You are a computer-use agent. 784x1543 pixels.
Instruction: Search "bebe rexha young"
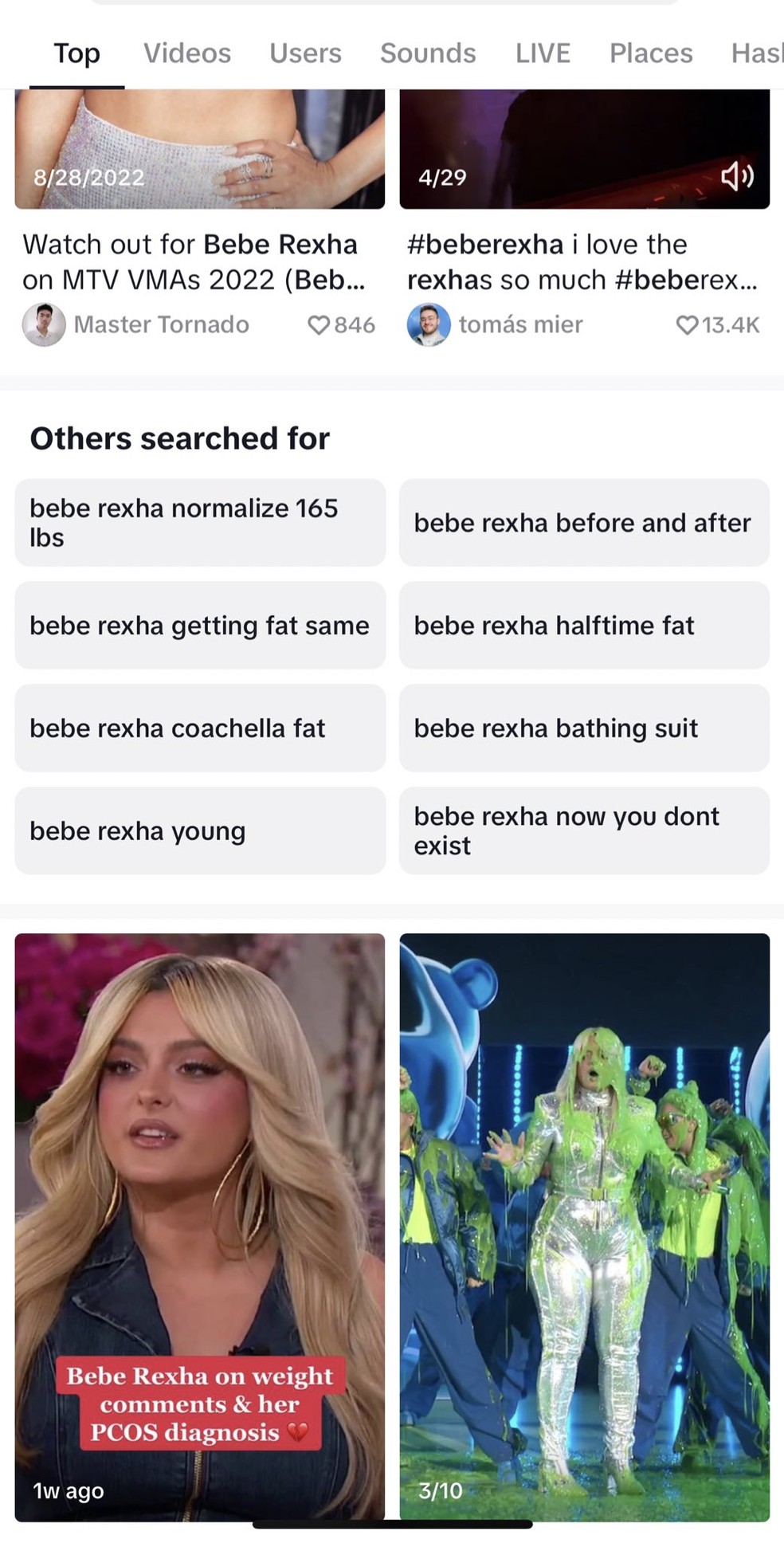(x=199, y=830)
